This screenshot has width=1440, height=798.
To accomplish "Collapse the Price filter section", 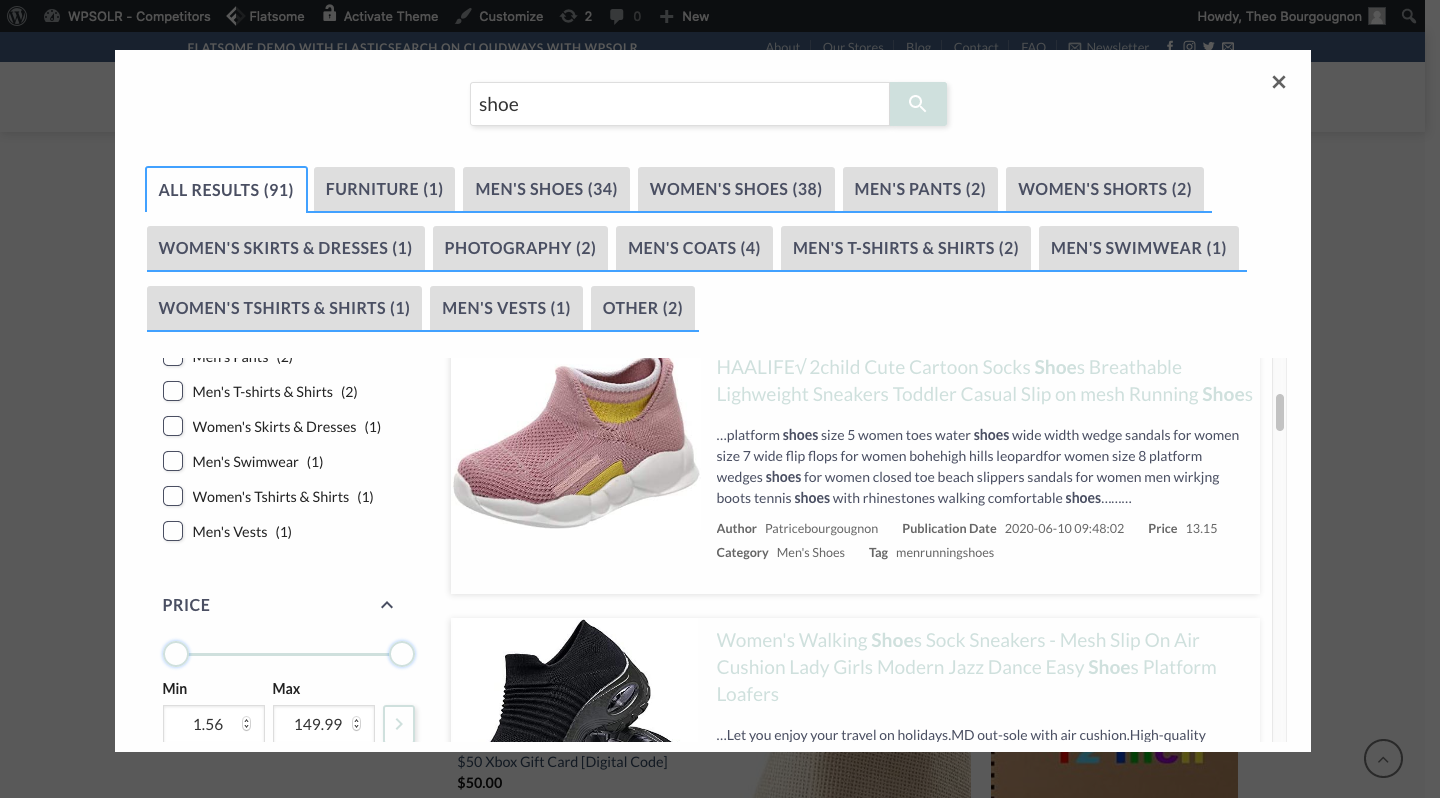I will [x=387, y=605].
